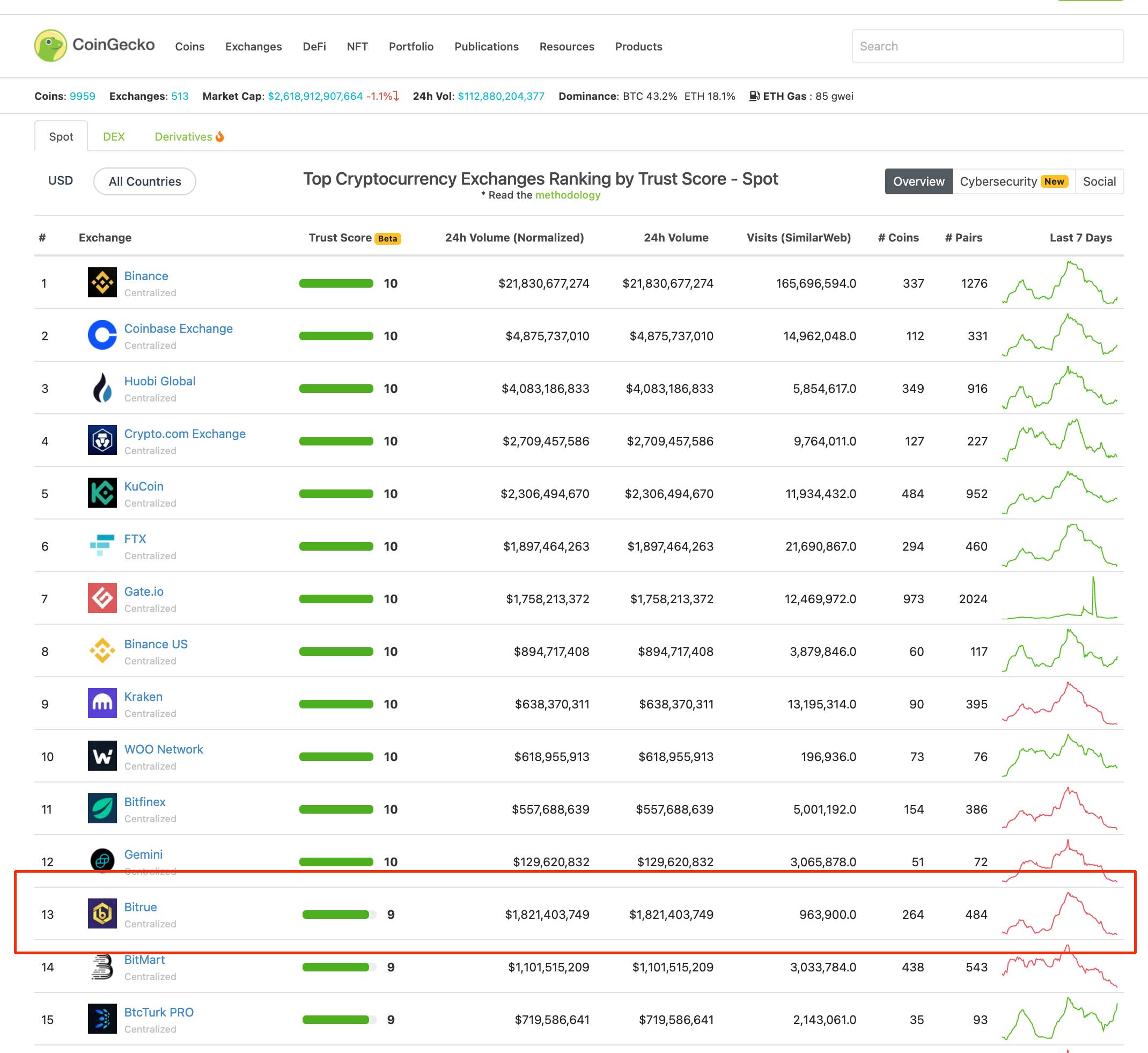Image resolution: width=1148 pixels, height=1053 pixels.
Task: Click the BitMart logo icon
Action: [x=102, y=967]
